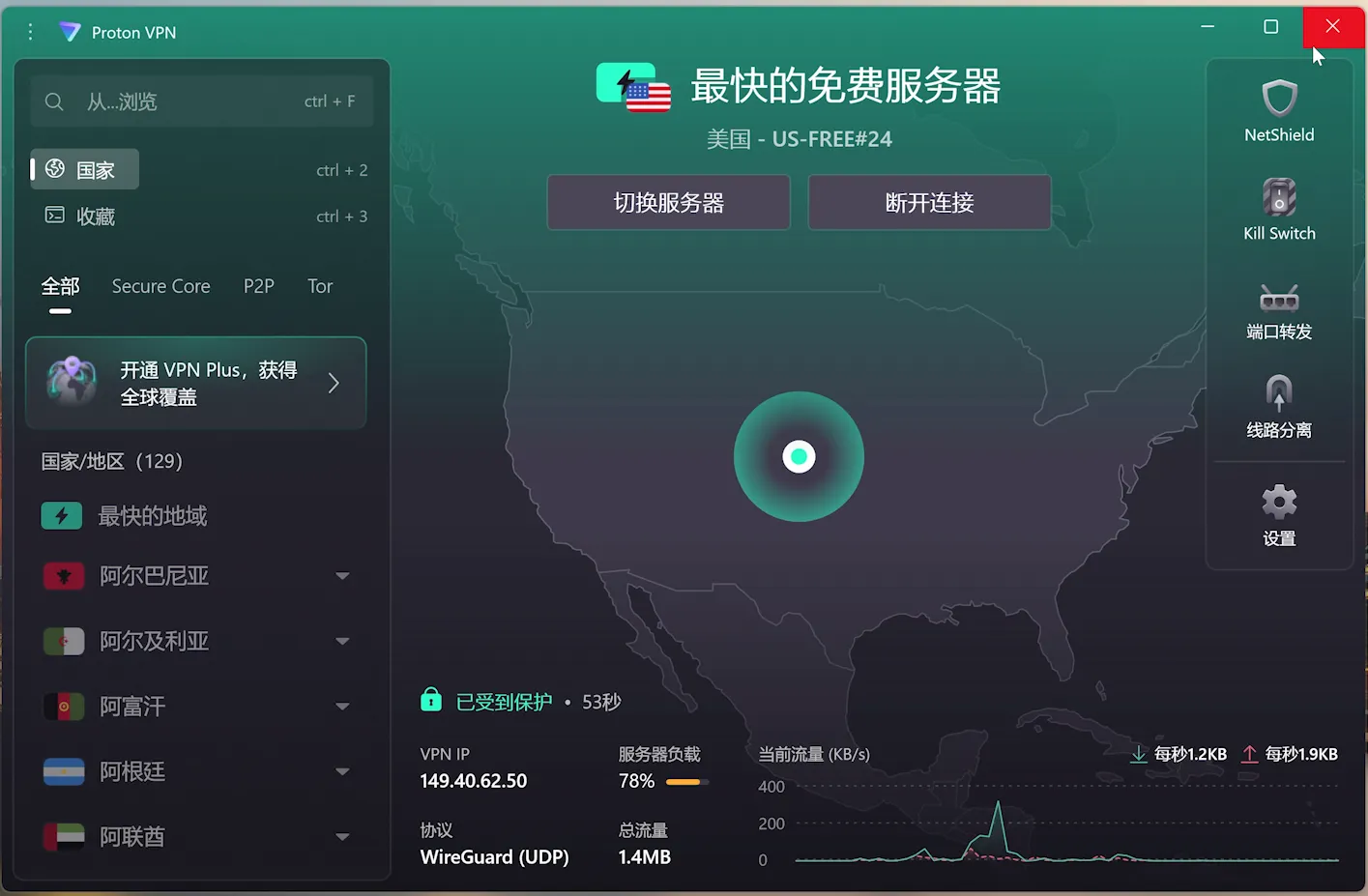The image size is (1368, 896).
Task: Click the 断开连接 disconnect button
Action: point(929,202)
